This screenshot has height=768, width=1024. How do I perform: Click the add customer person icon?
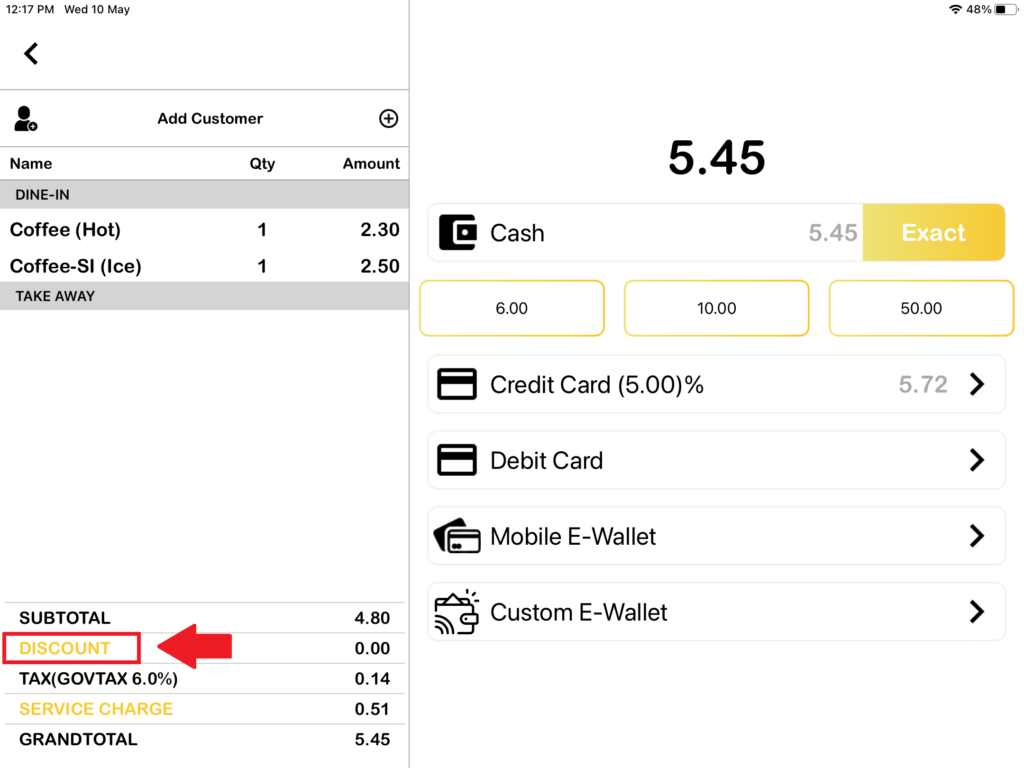26,119
